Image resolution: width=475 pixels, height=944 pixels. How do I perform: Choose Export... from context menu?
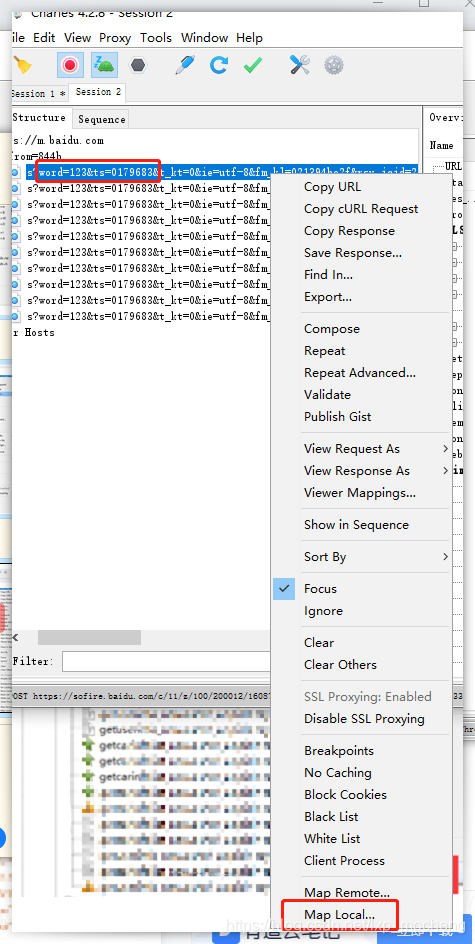[328, 297]
